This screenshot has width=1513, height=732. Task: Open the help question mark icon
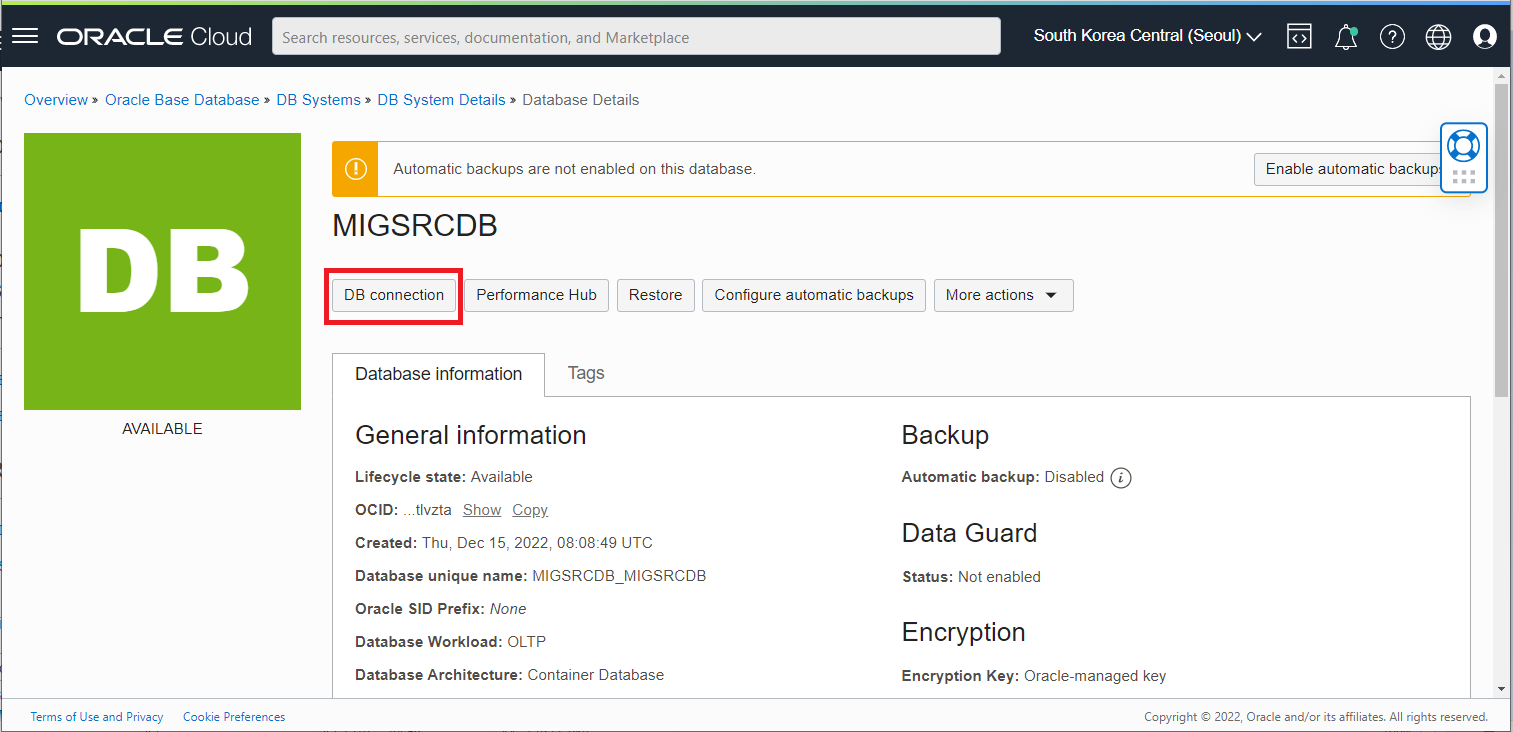coord(1392,37)
